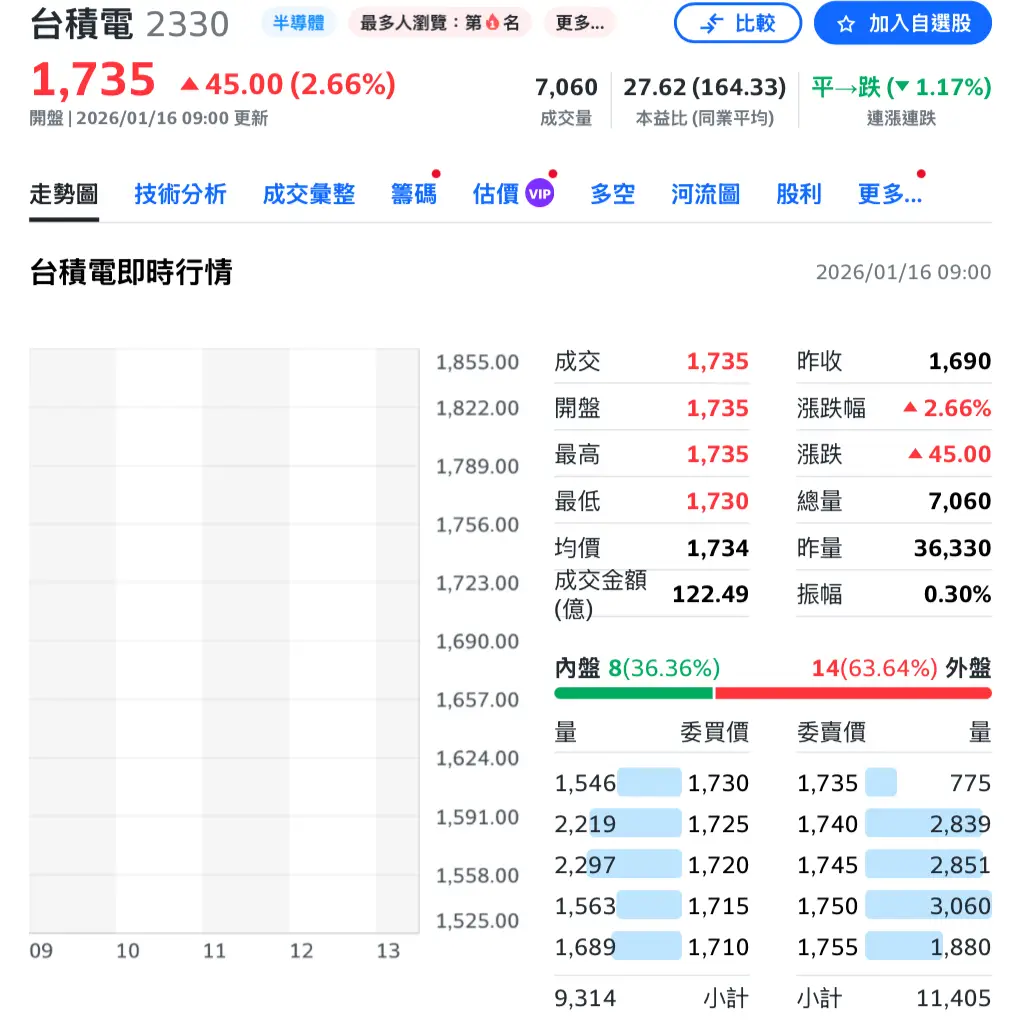The height and width of the screenshot is (1022, 1021).
Task: Expand the 更多... item in tab bar
Action: point(889,194)
